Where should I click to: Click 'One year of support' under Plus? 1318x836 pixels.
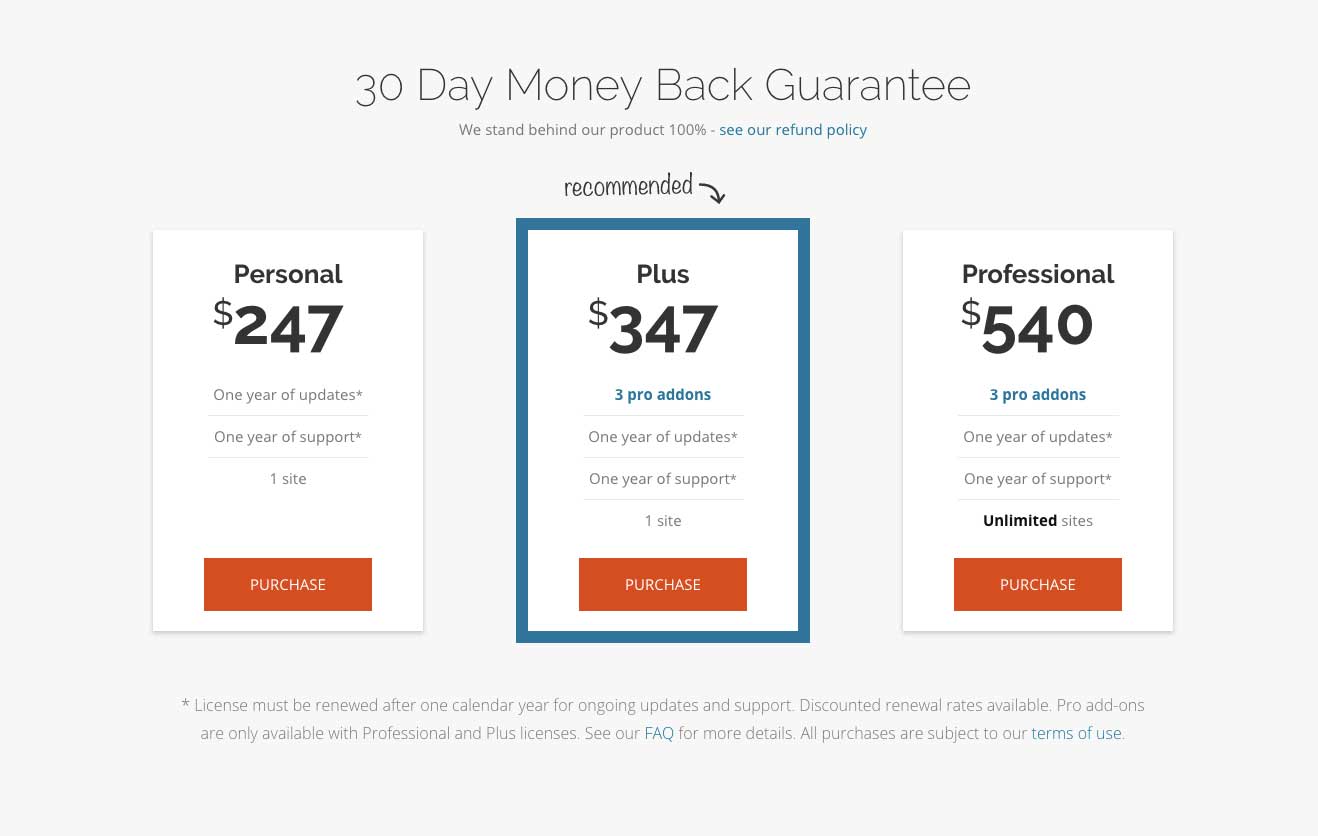tap(662, 478)
